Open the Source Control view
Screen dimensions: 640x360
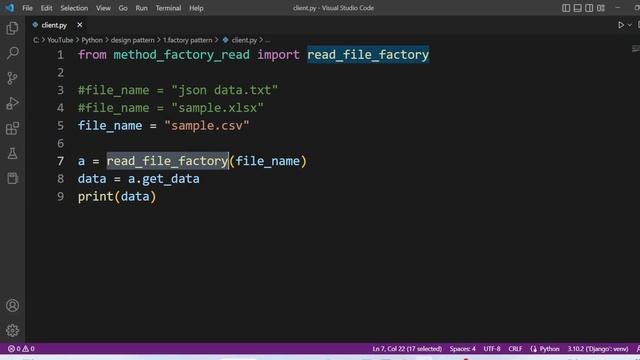pyautogui.click(x=12, y=78)
